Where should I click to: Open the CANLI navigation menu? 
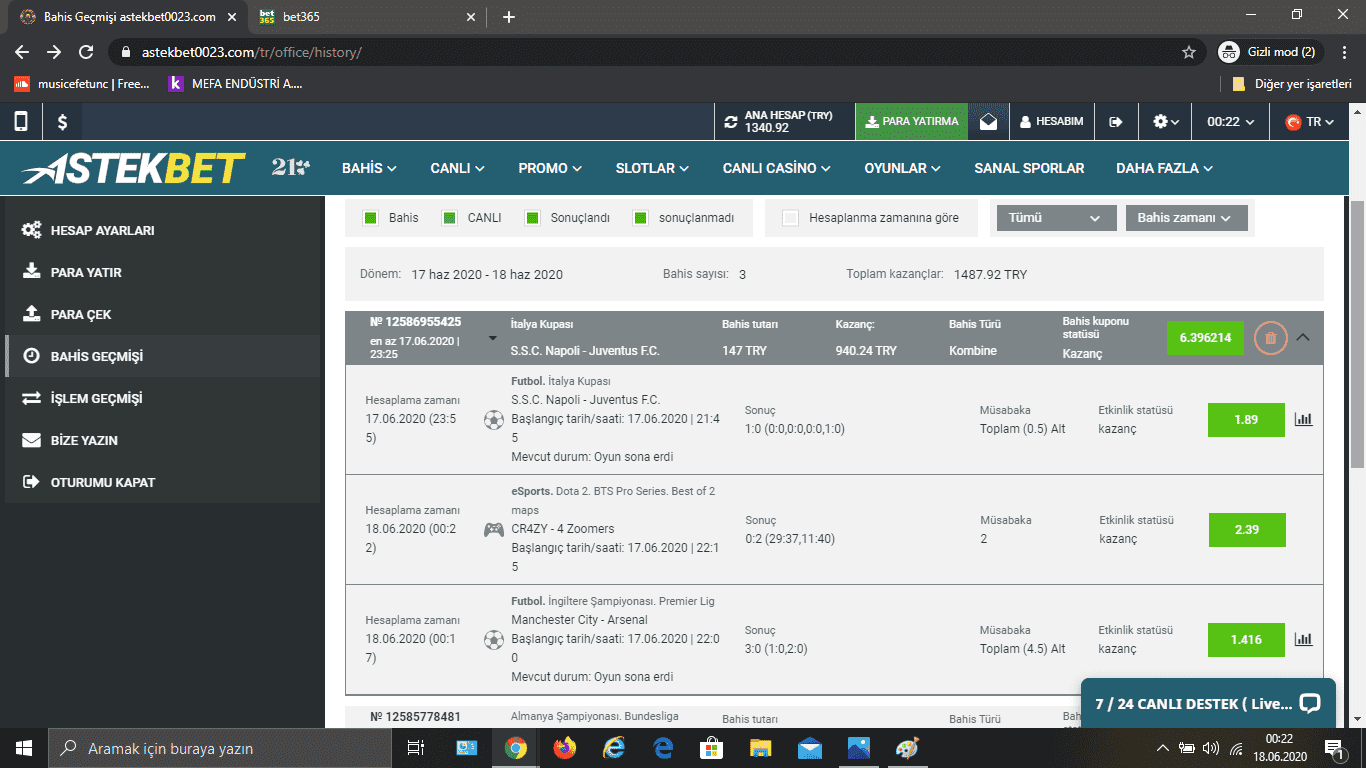click(x=458, y=168)
